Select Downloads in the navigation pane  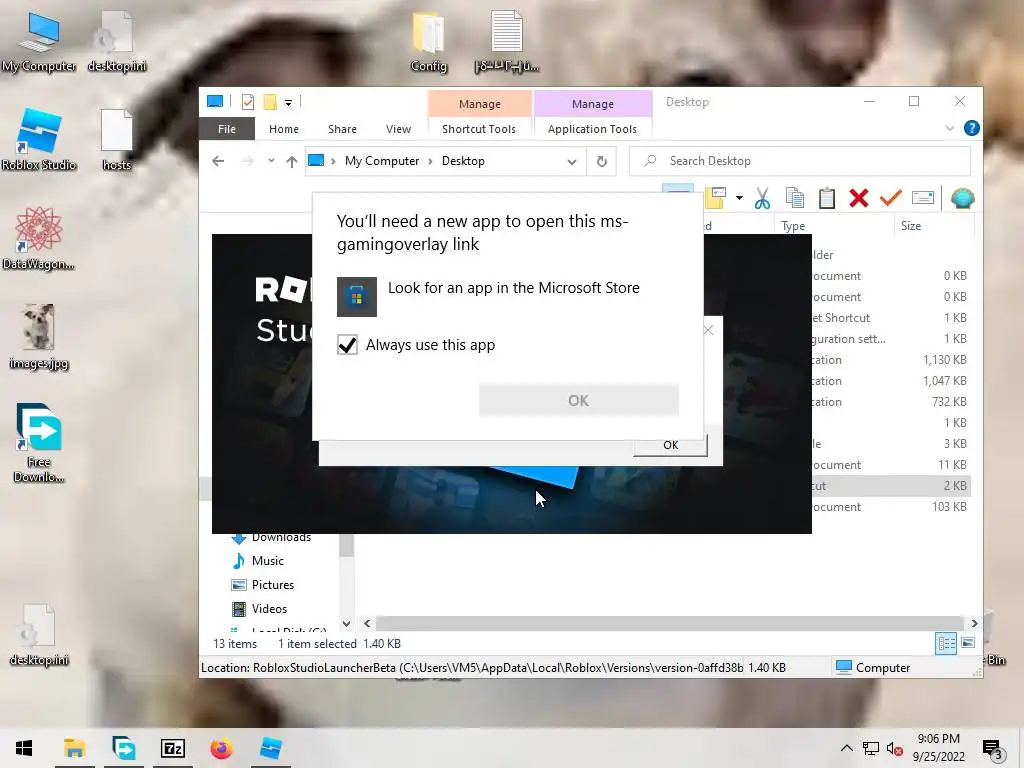(281, 538)
